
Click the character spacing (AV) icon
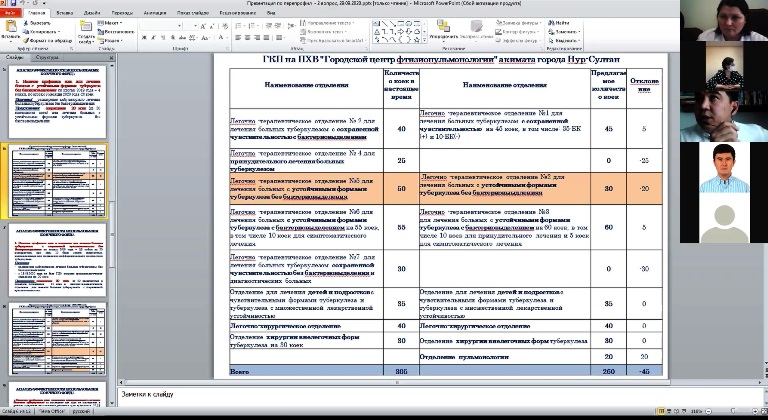[192, 38]
